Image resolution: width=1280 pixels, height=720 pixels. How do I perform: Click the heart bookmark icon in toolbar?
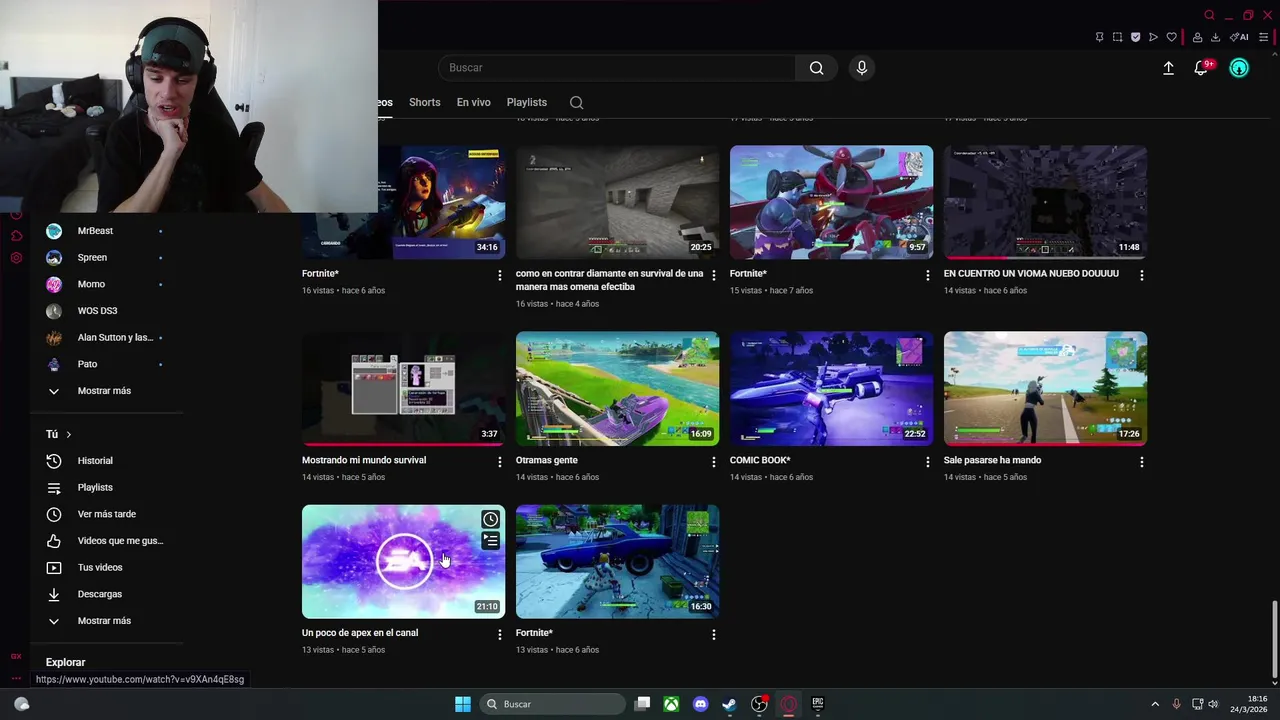coord(1171,37)
